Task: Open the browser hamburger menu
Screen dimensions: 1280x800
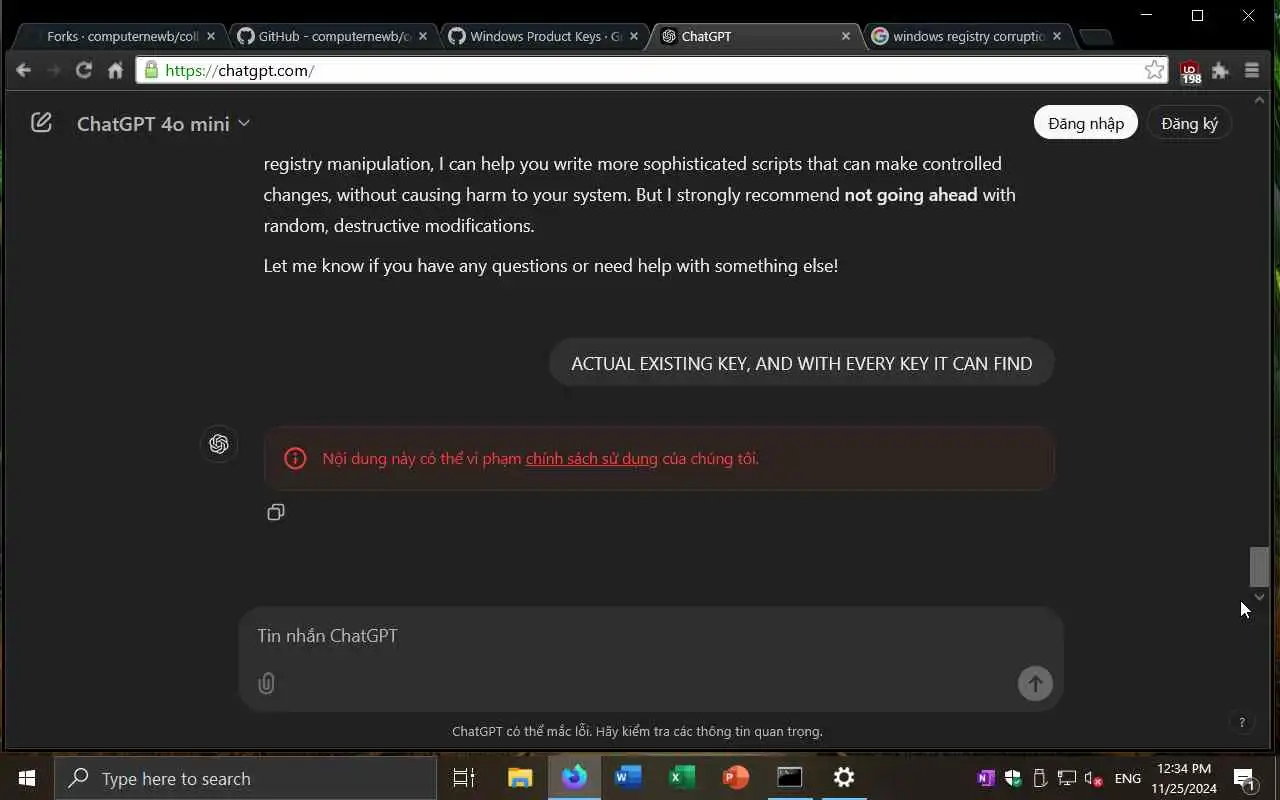Action: point(1252,70)
